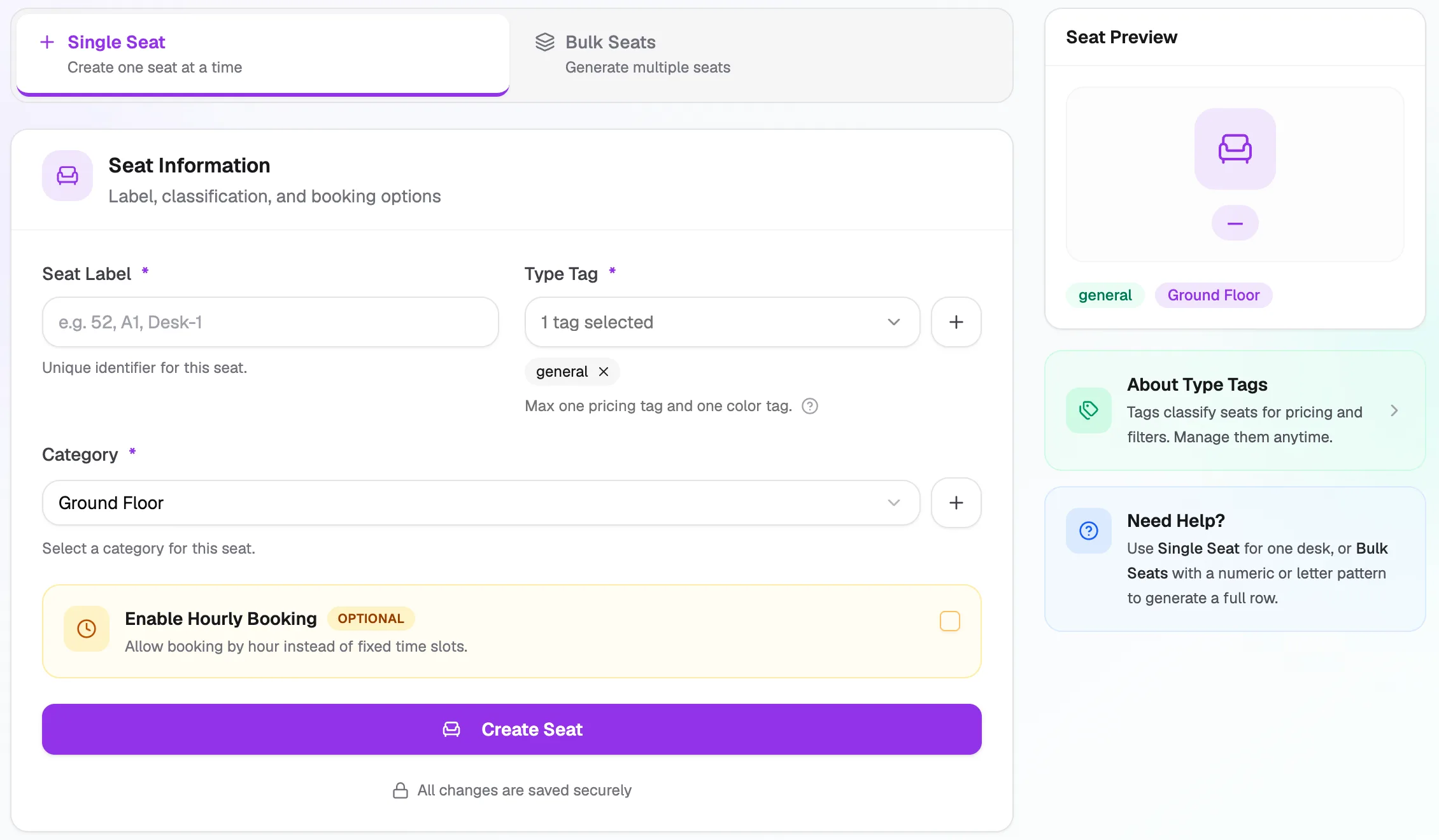Click 'Select a category for this seat.' hint

148,549
